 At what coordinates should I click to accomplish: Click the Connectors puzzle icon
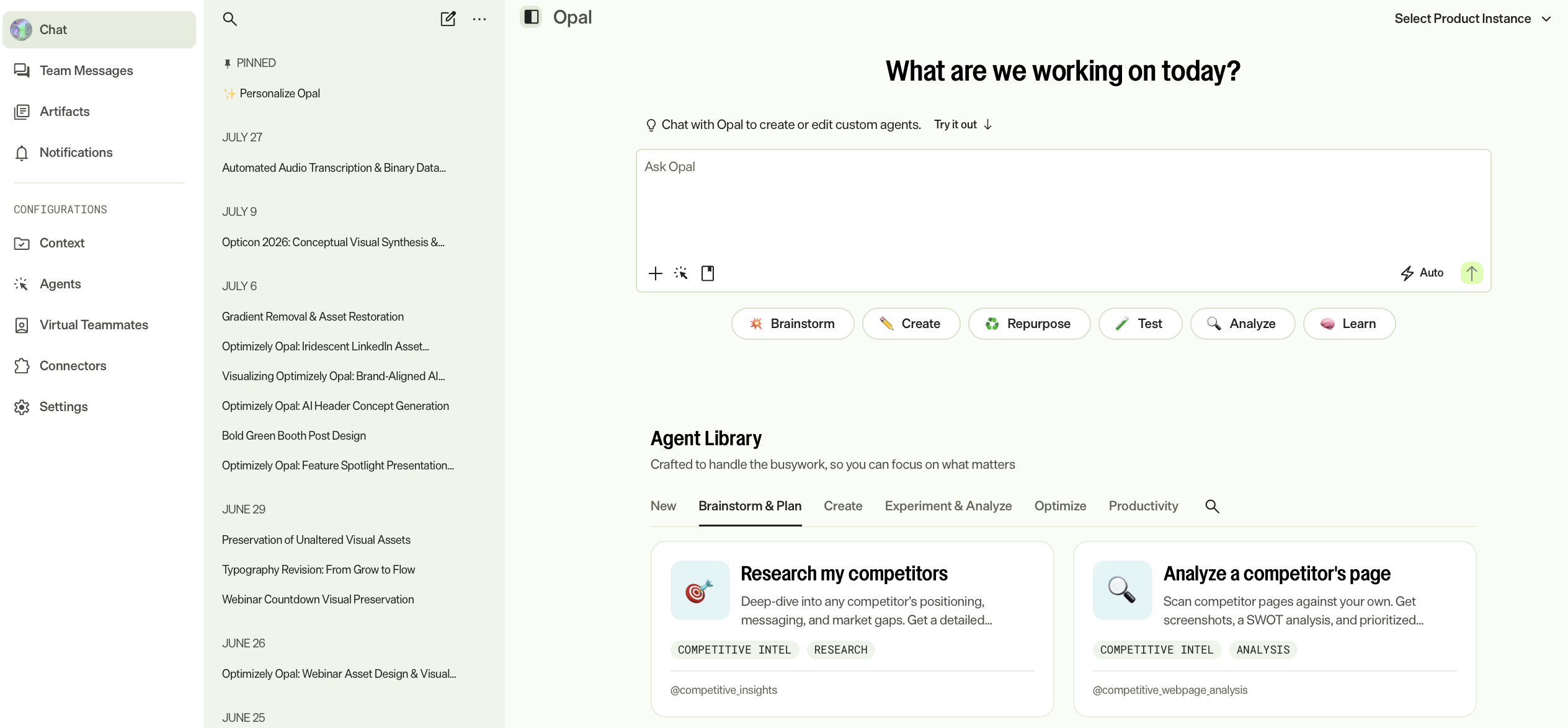pyautogui.click(x=22, y=366)
